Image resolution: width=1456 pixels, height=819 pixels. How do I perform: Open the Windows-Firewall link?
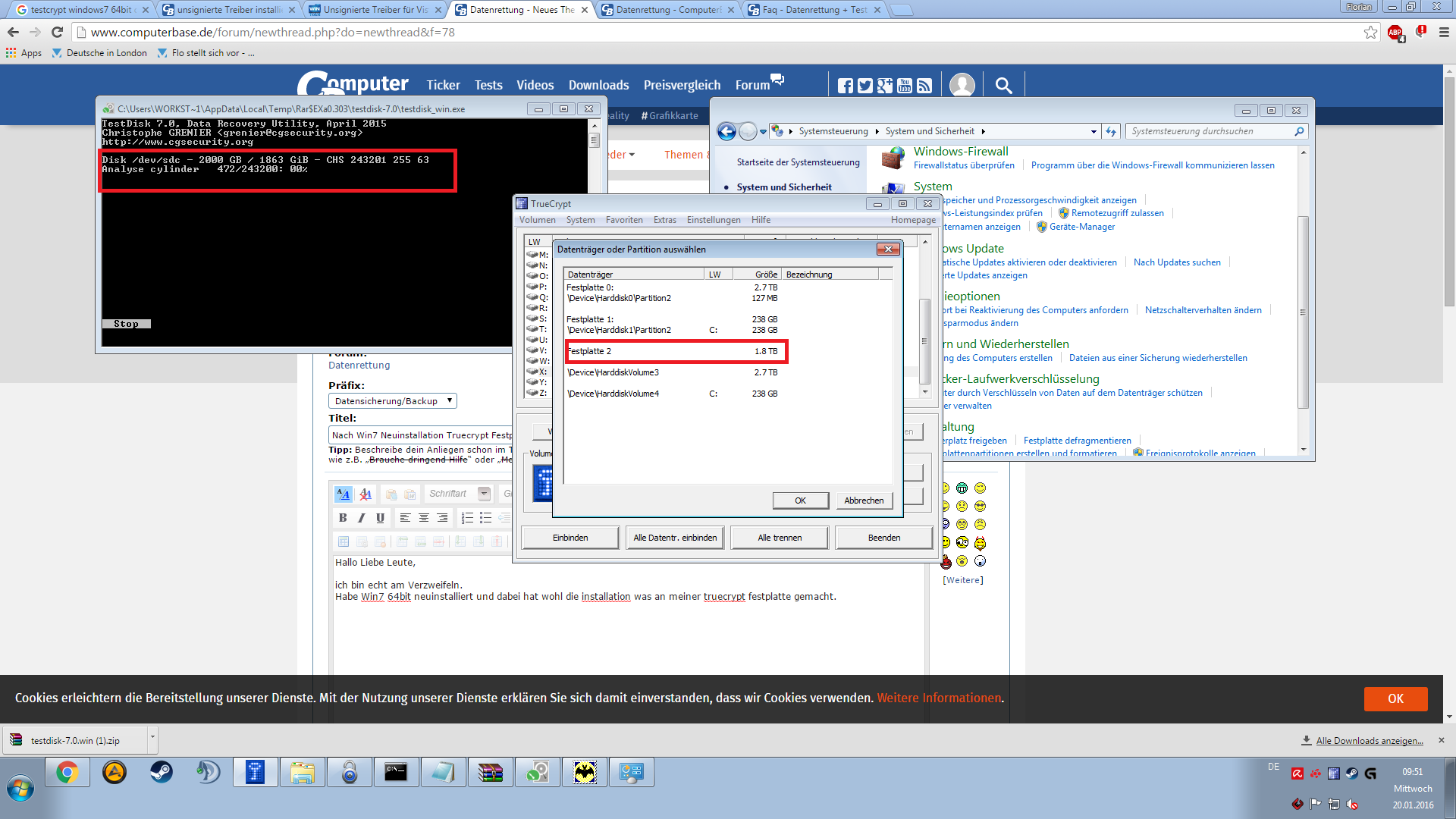961,152
